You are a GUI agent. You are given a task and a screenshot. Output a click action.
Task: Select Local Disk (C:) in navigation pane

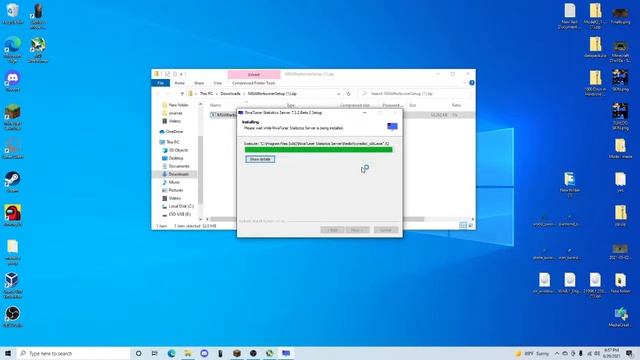click(x=178, y=206)
